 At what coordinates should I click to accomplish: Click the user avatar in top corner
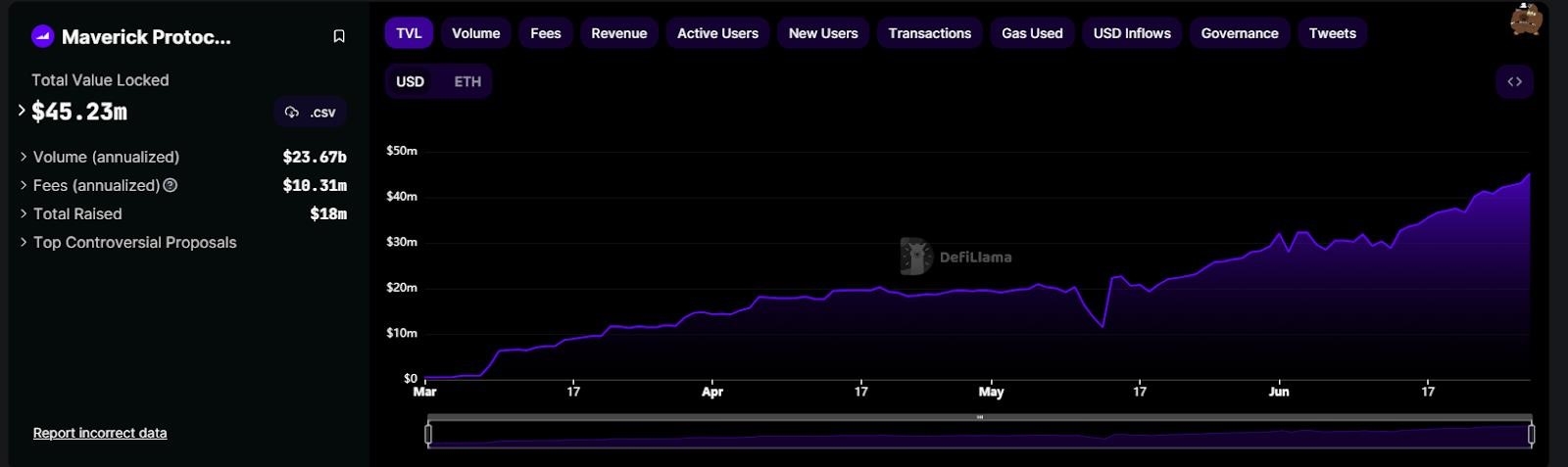click(1527, 18)
